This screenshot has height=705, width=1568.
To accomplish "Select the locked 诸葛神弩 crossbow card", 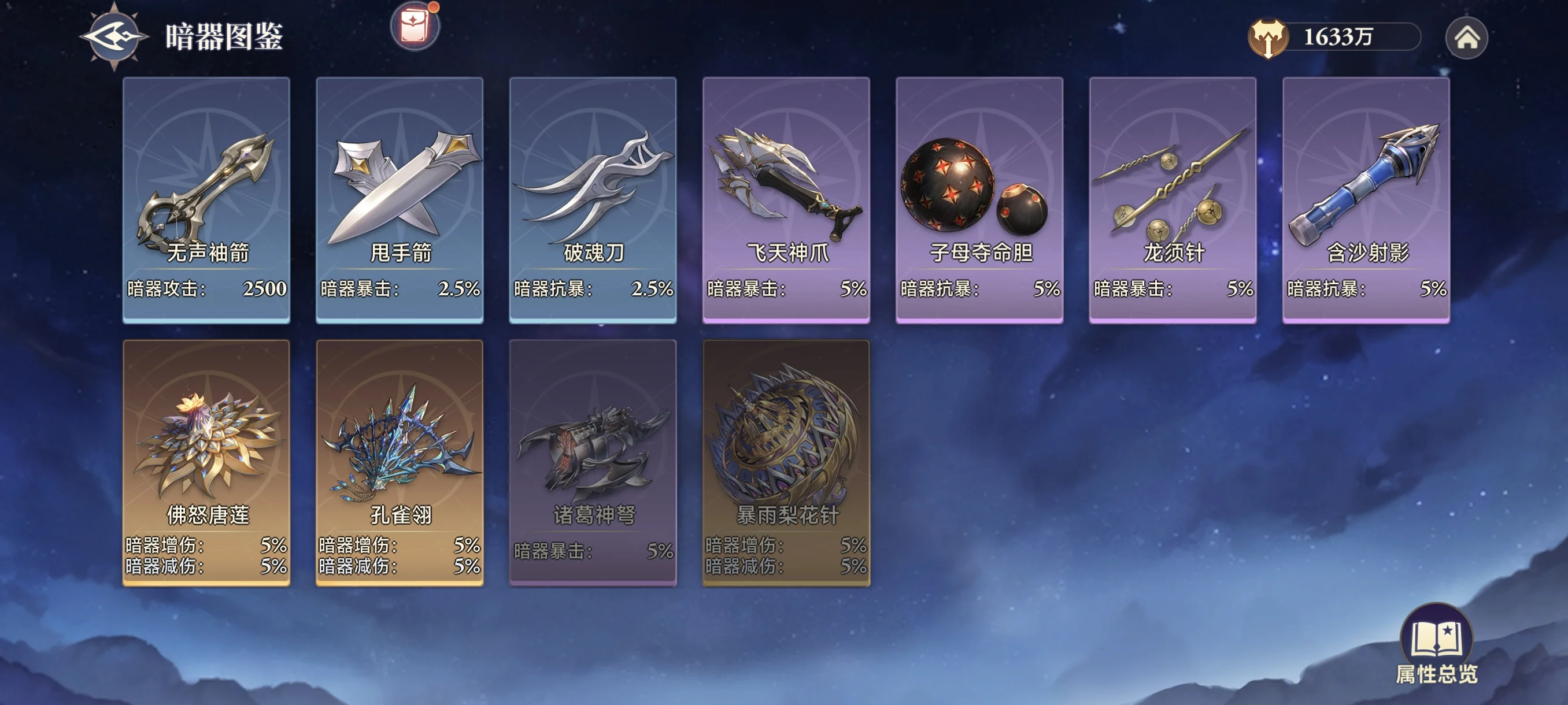I will (x=593, y=463).
